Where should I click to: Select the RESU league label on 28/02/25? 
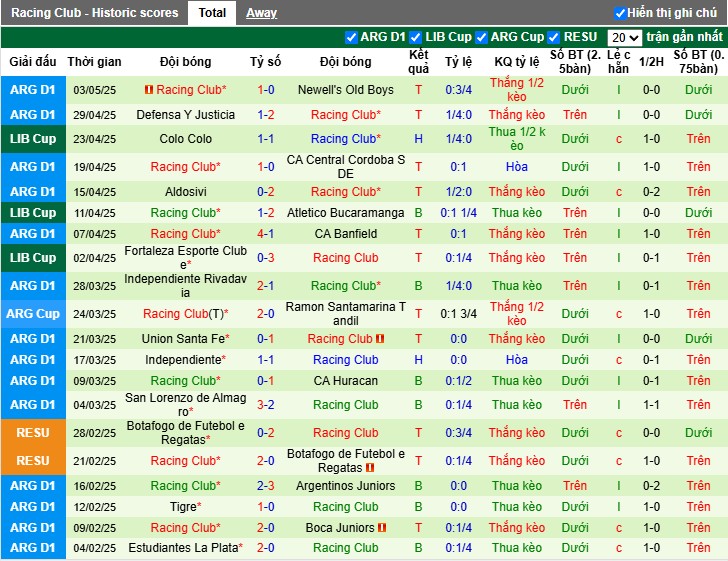point(33,433)
